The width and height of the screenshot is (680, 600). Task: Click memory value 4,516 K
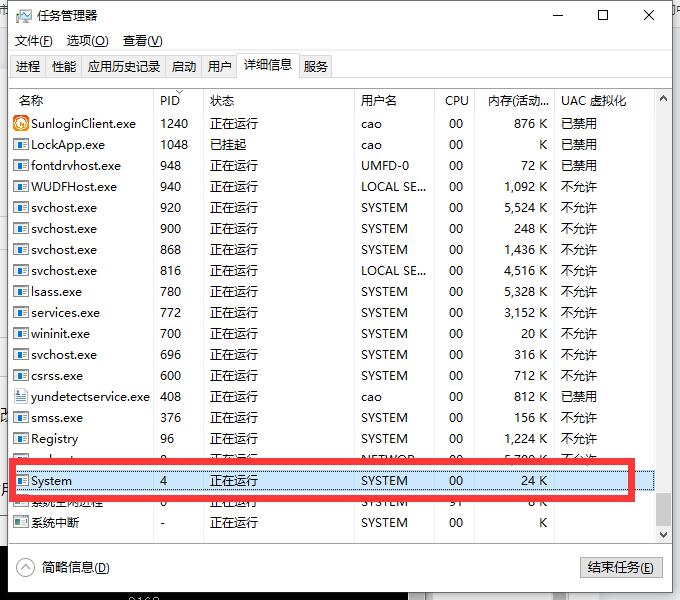point(525,271)
